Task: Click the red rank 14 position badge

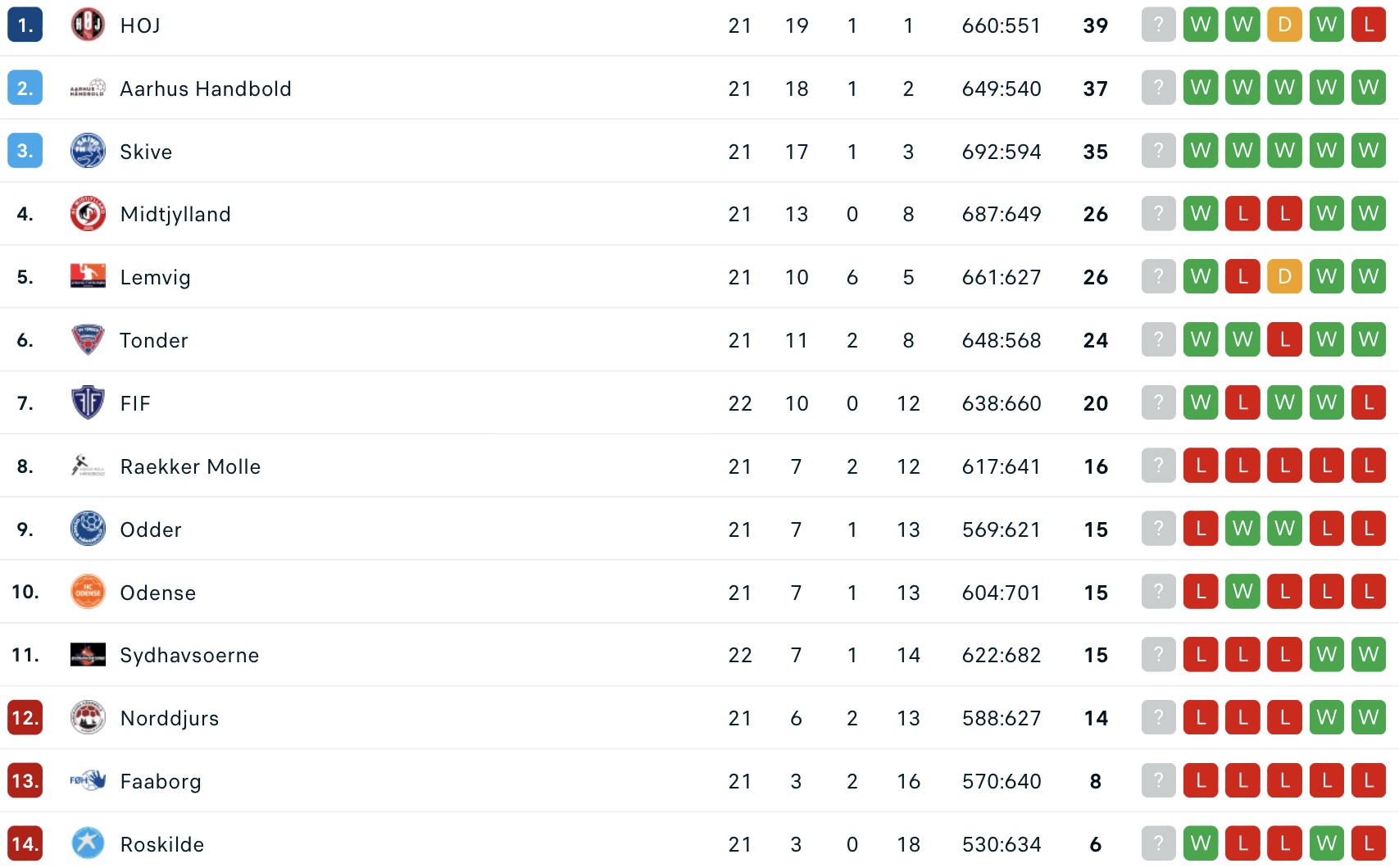Action: (x=25, y=843)
